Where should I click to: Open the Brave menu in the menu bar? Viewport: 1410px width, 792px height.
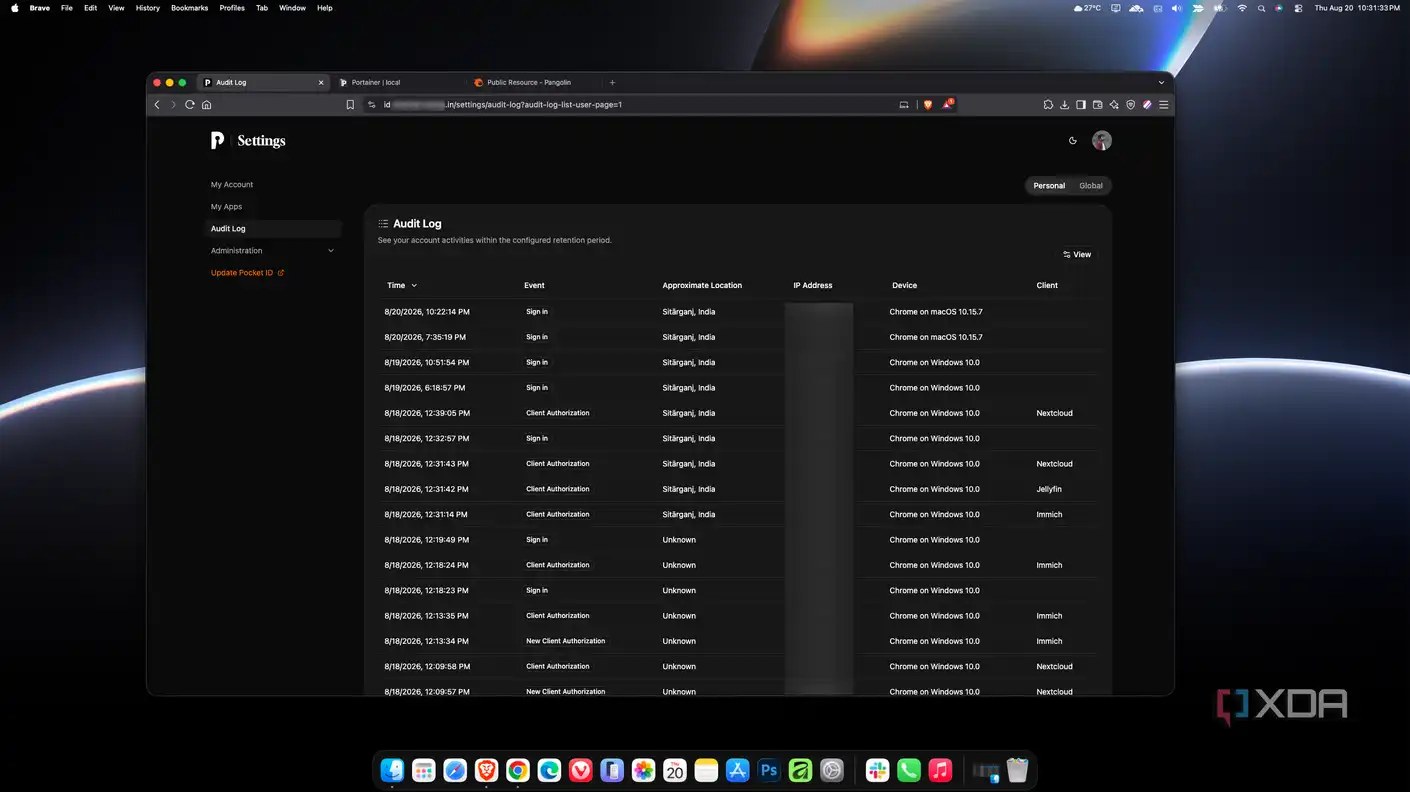pyautogui.click(x=40, y=8)
